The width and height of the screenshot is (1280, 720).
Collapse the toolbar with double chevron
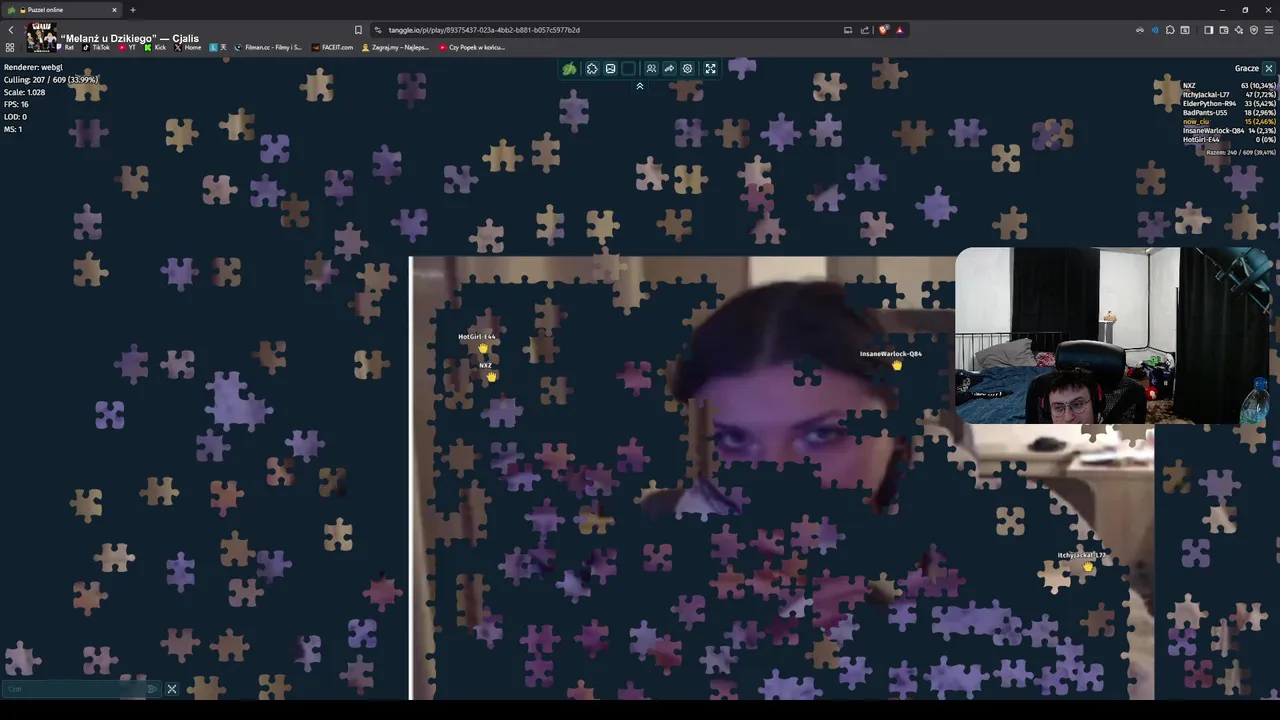640,86
